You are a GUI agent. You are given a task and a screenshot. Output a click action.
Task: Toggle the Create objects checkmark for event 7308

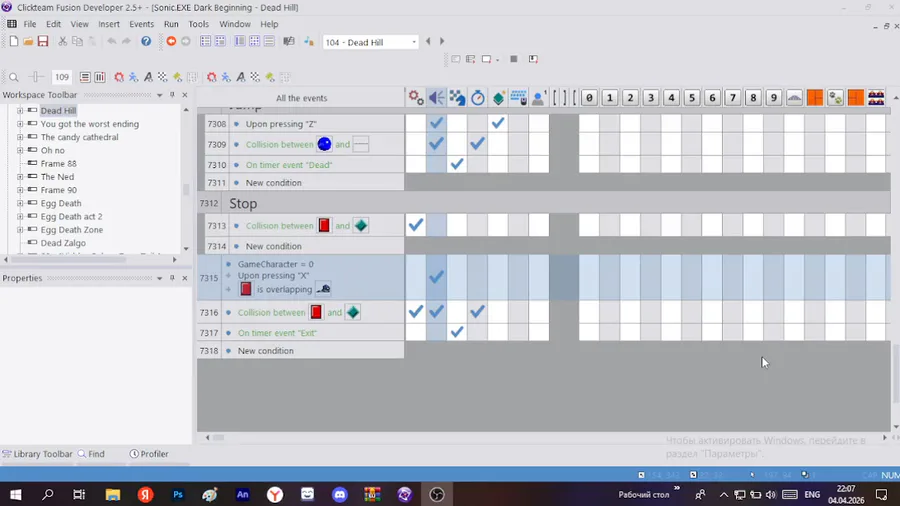click(x=498, y=123)
